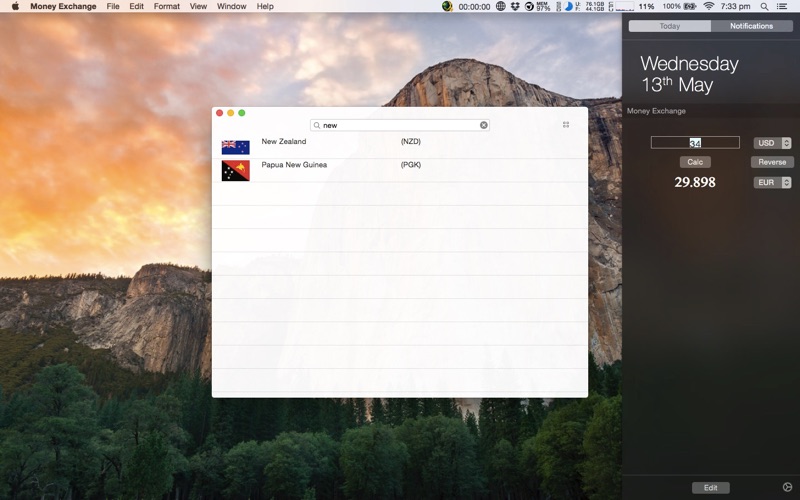The width and height of the screenshot is (800, 500).
Task: Open the View menu
Action: 198,6
